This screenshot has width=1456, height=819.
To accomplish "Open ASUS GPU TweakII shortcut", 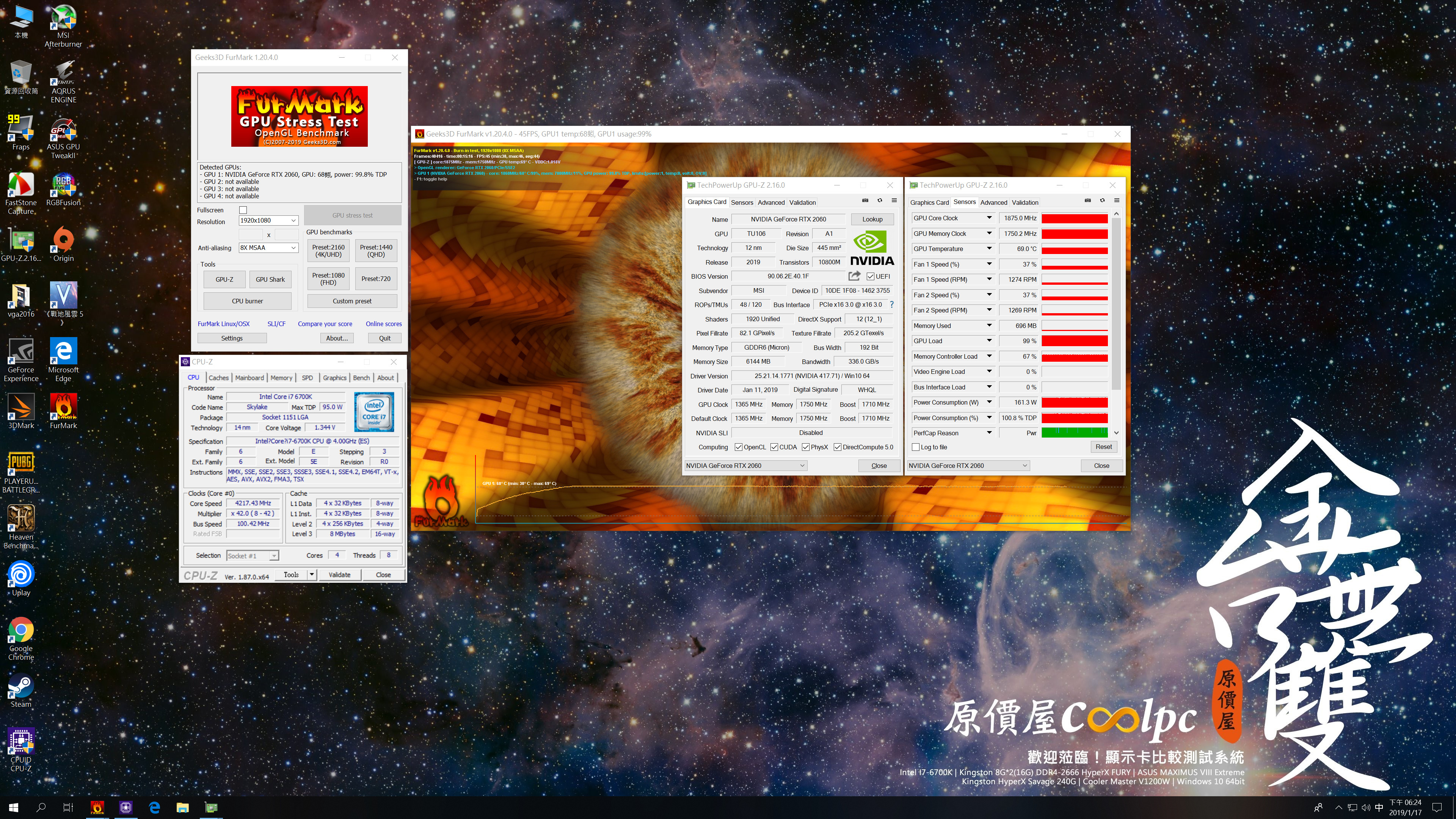I will [63, 138].
